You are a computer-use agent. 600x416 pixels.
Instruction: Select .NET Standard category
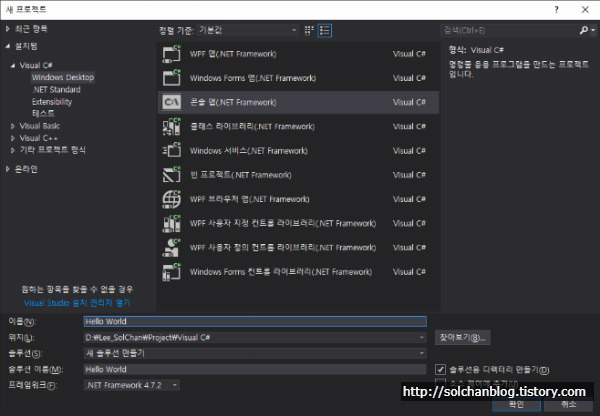56,90
